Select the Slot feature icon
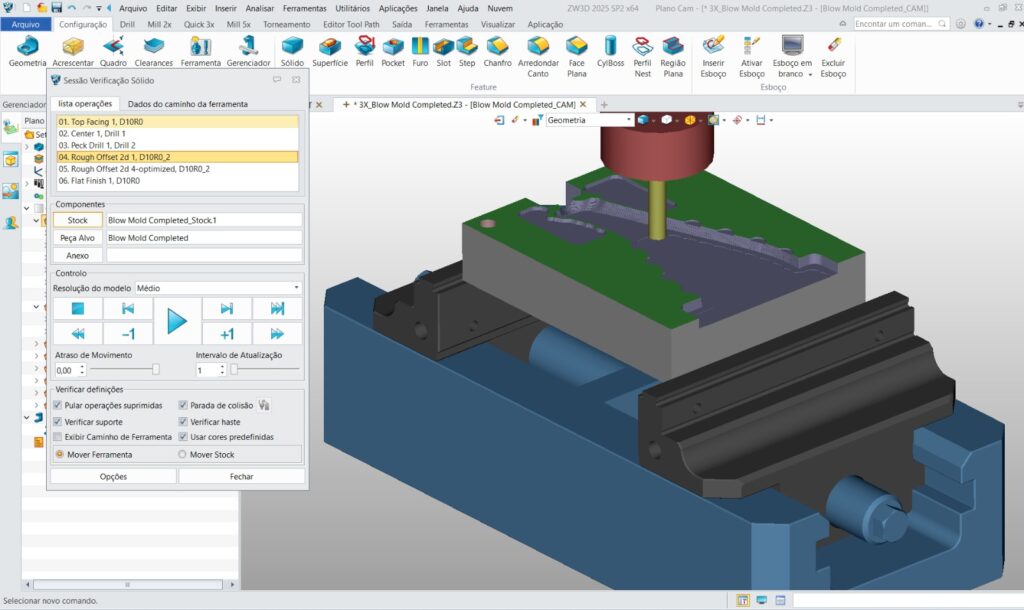The image size is (1024, 610). tap(443, 51)
